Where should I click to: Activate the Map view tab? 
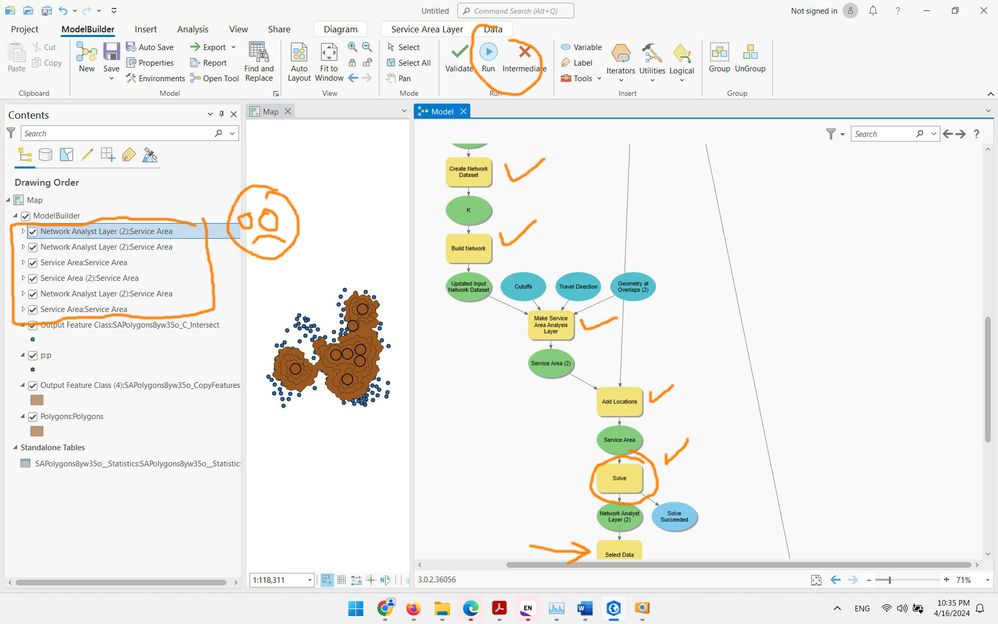271,111
